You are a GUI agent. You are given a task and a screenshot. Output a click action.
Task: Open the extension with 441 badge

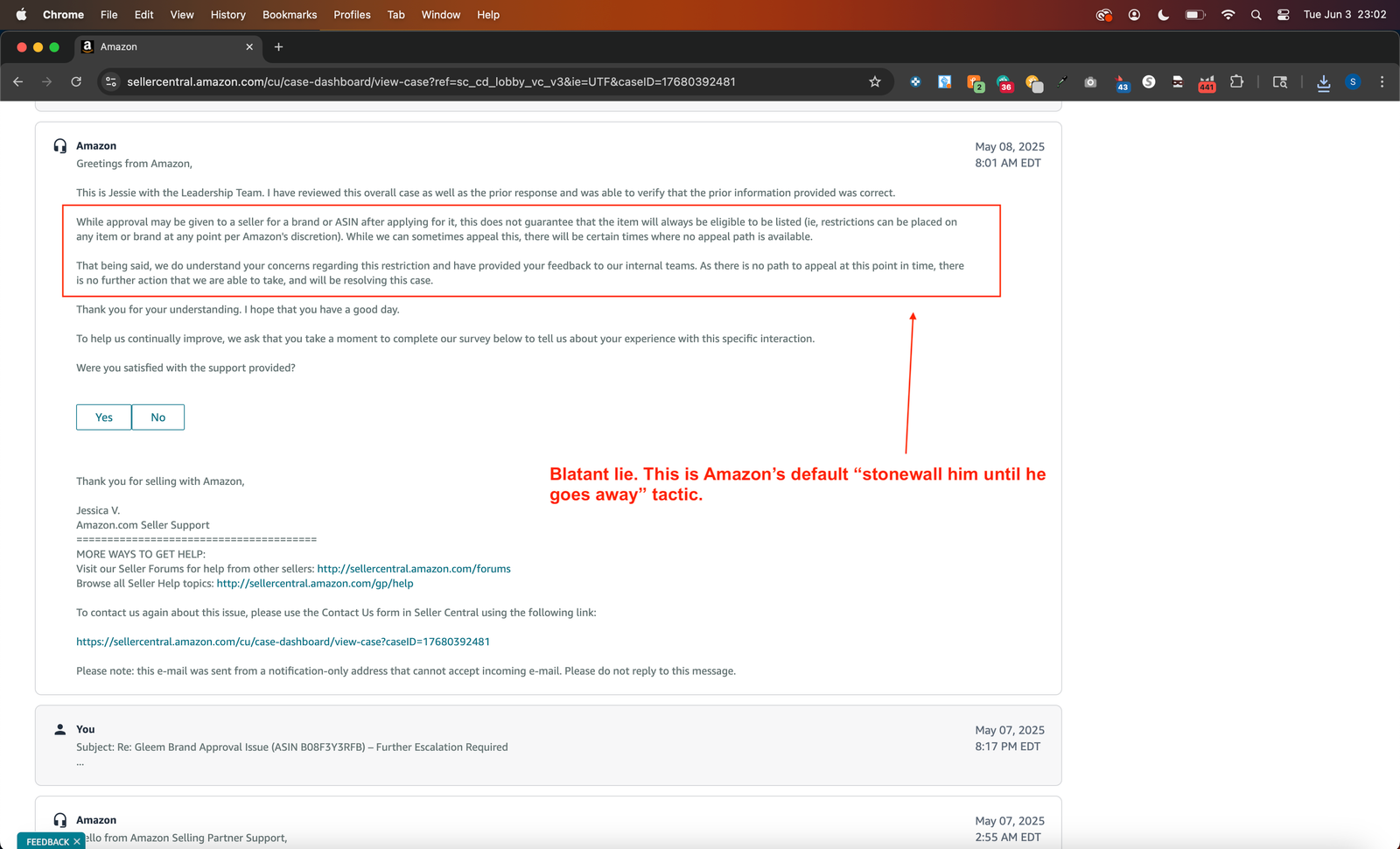1207,83
